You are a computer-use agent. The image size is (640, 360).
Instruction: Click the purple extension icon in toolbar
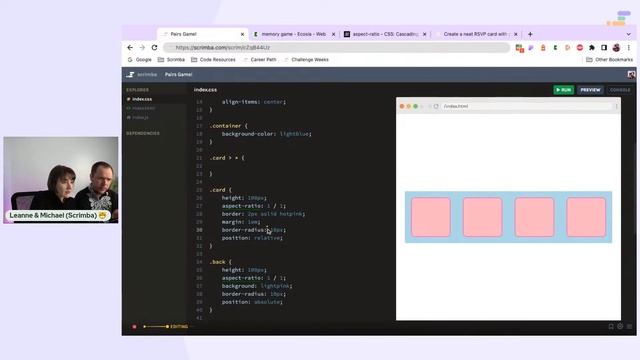pyautogui.click(x=531, y=48)
